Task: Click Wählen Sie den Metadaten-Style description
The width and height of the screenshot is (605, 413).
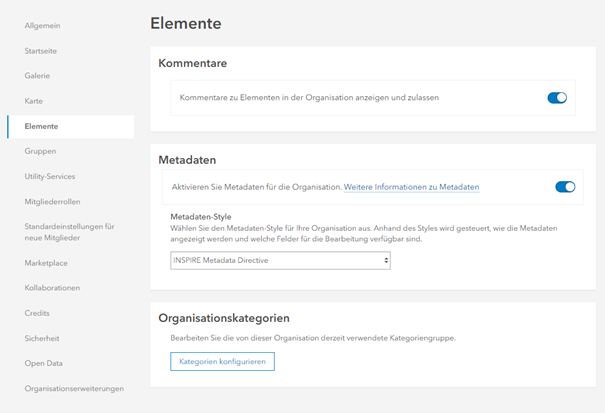Action: click(364, 234)
